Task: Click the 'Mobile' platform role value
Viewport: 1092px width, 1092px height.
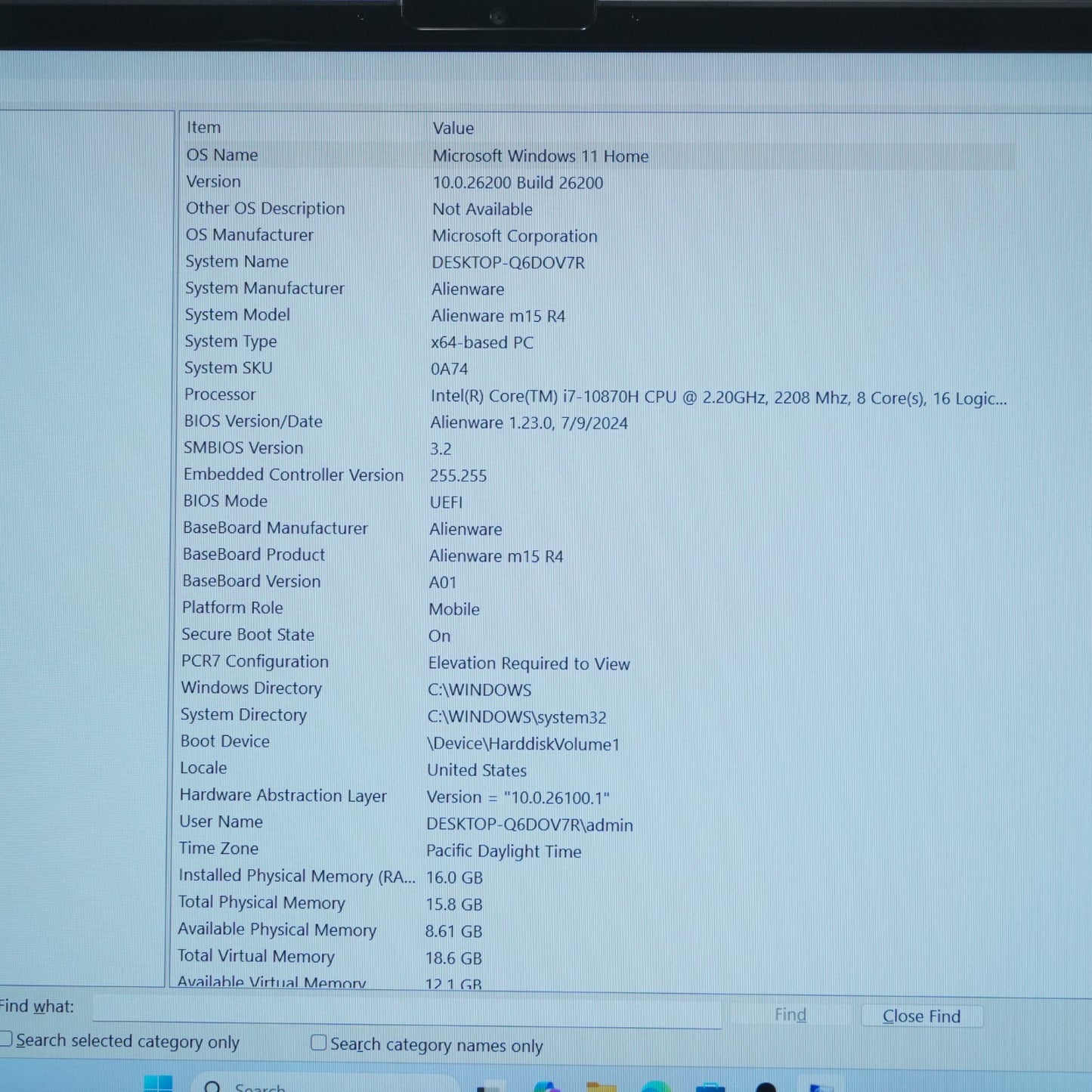Action: (x=454, y=609)
